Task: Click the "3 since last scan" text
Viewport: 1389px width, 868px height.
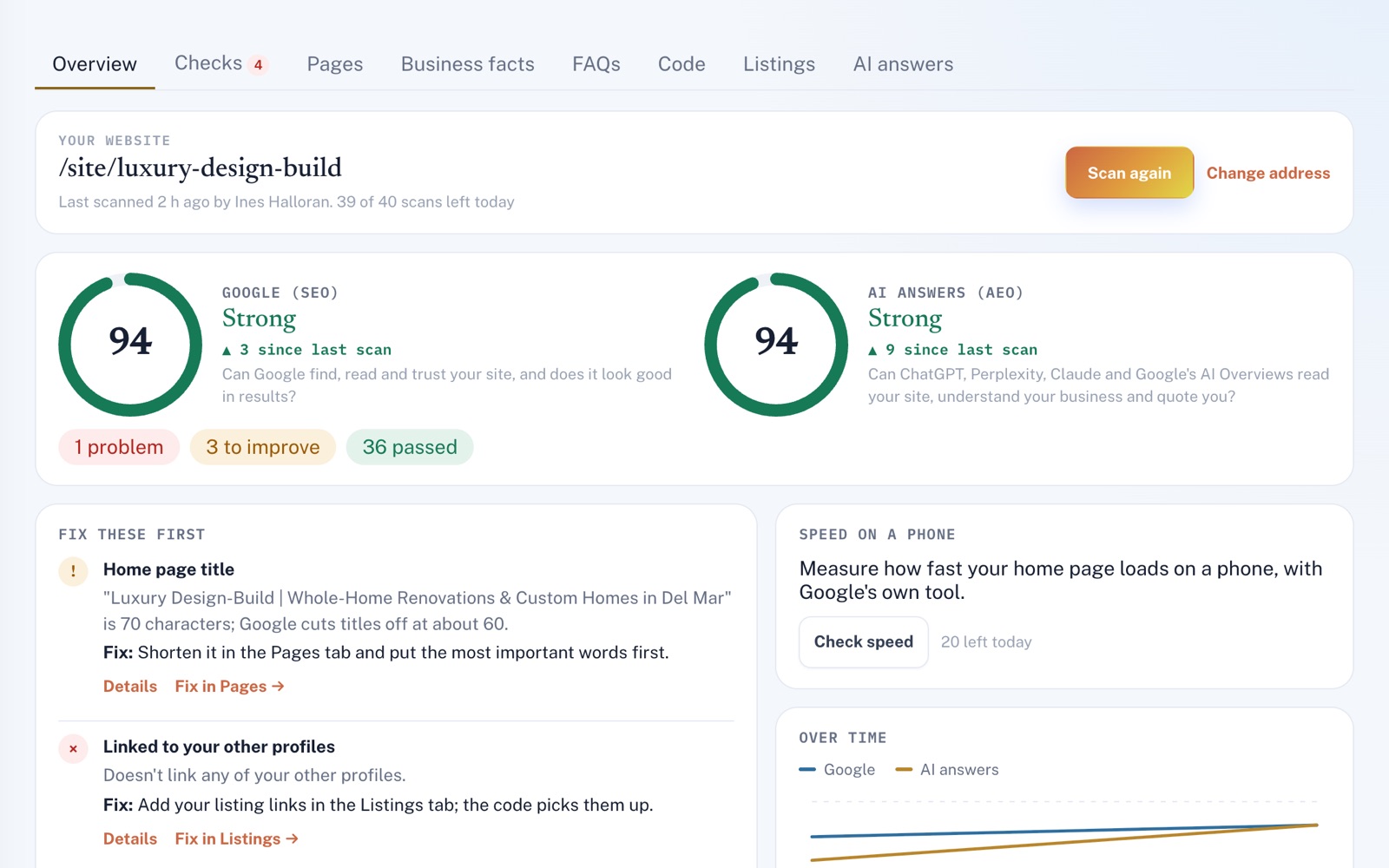Action: point(307,350)
